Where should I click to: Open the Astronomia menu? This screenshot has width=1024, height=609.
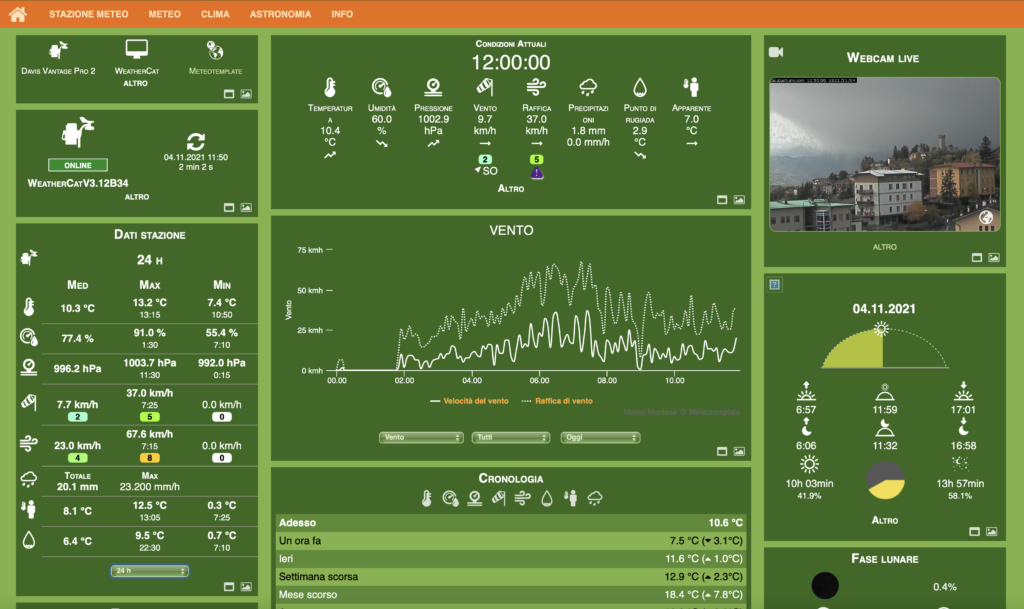[280, 15]
